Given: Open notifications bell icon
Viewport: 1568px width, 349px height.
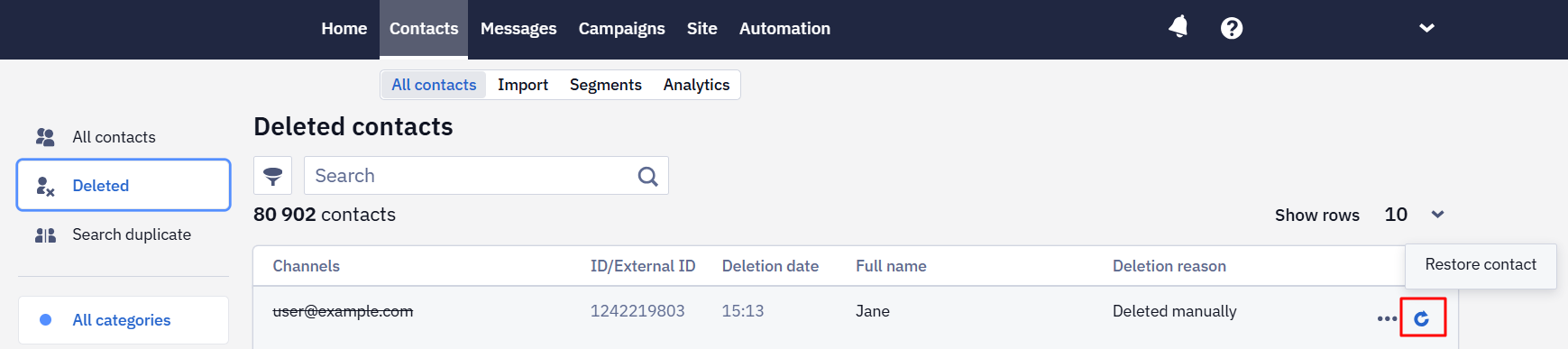Looking at the screenshot, I should pyautogui.click(x=1178, y=27).
